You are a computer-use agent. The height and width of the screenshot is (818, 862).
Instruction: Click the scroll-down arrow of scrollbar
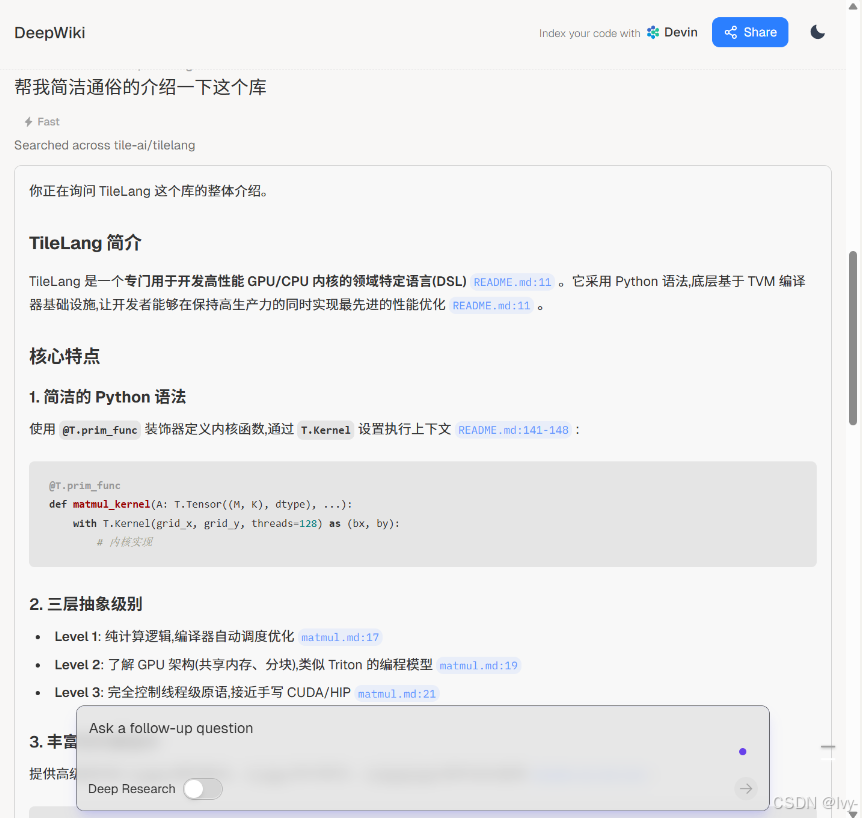tap(853, 813)
